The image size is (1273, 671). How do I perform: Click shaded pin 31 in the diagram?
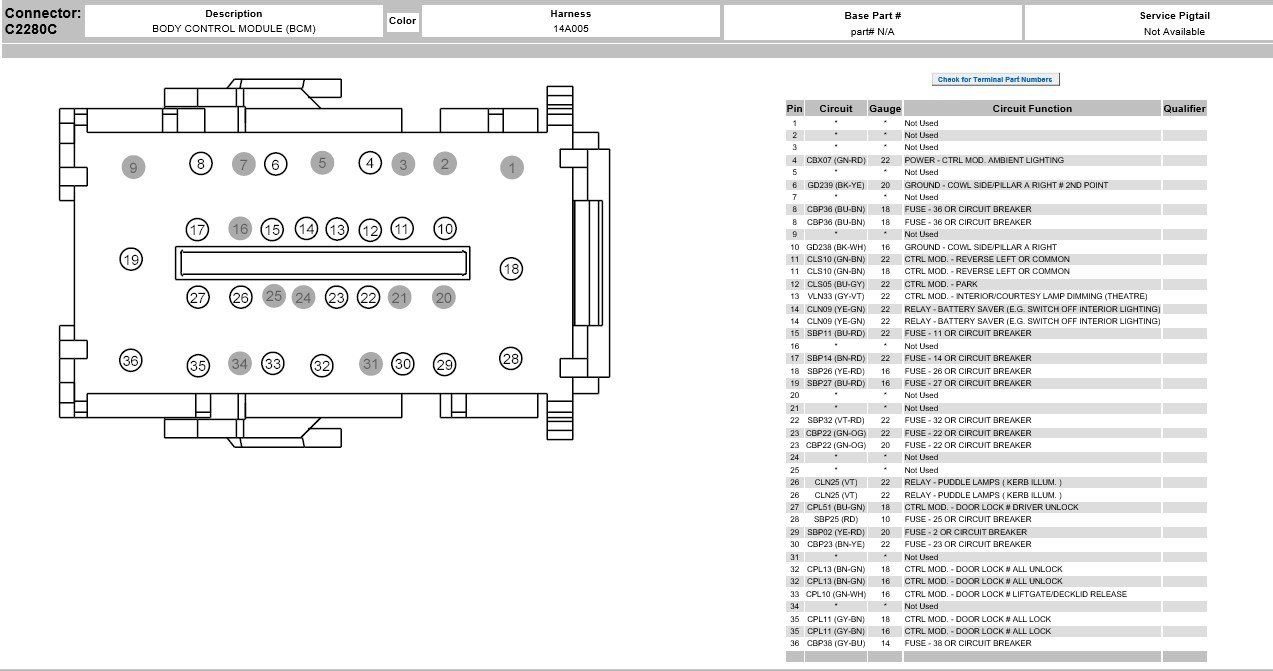click(371, 365)
